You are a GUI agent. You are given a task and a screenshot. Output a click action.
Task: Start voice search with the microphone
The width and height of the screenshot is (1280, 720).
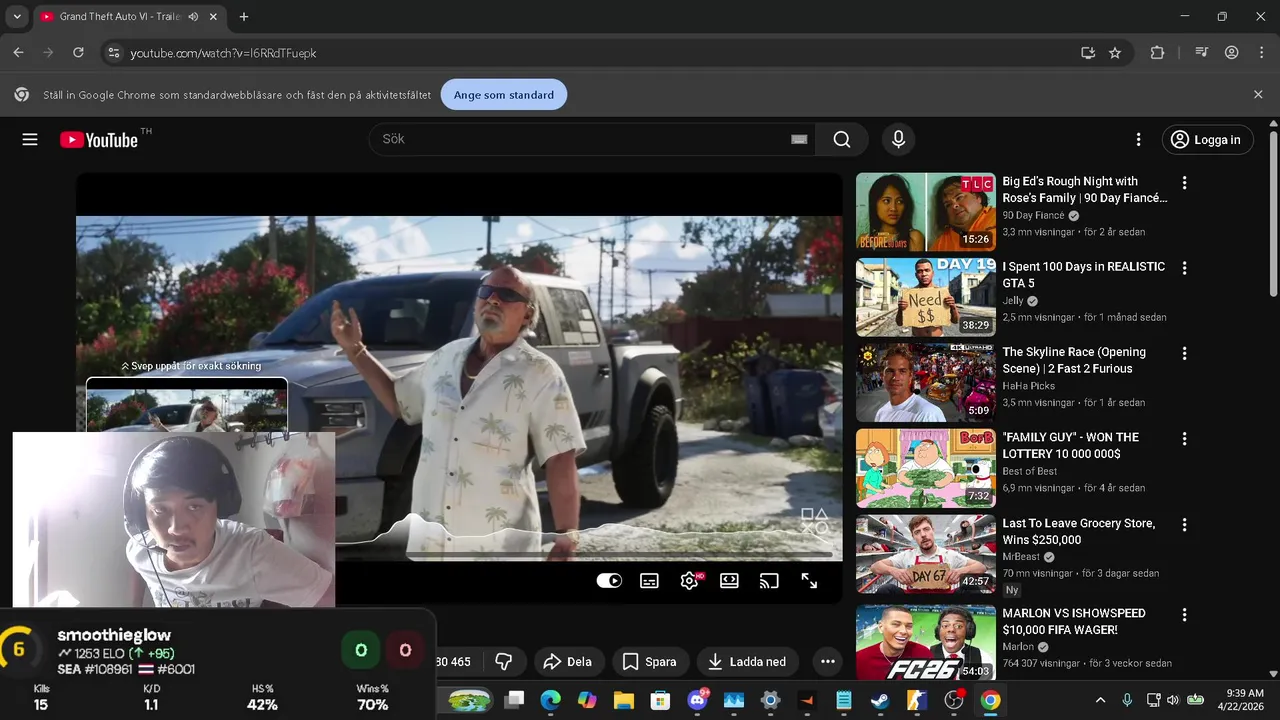(898, 139)
